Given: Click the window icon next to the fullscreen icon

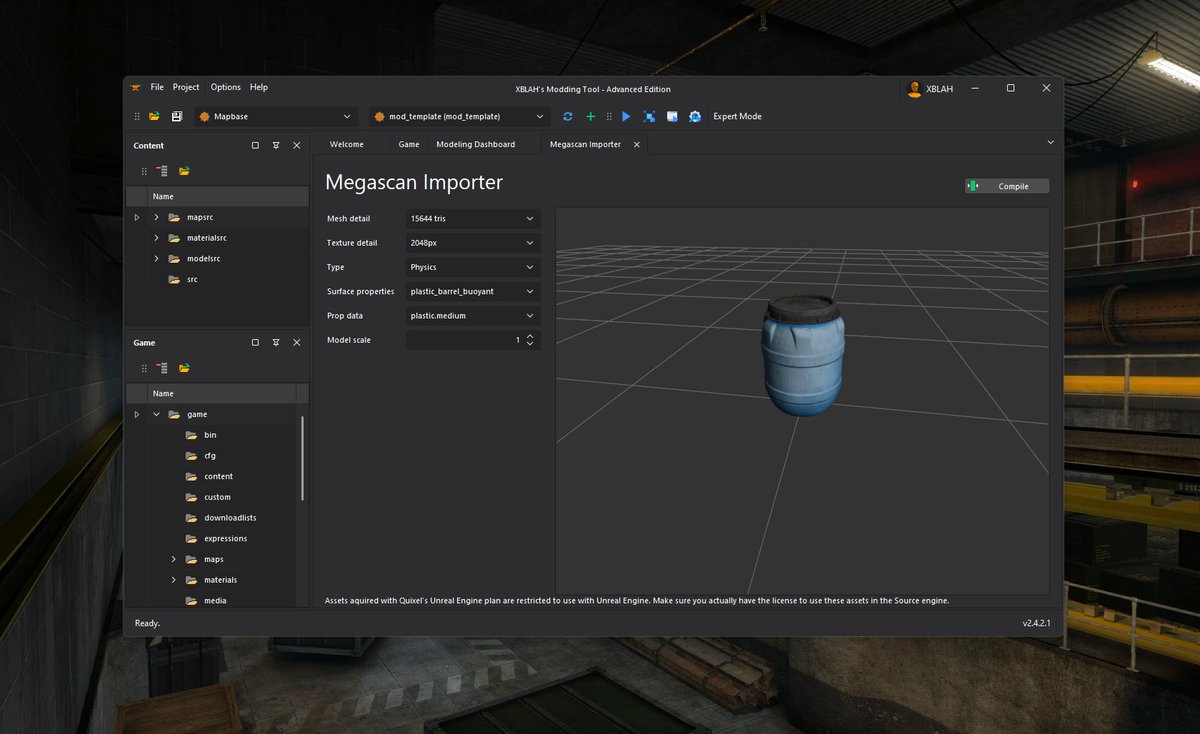Looking at the screenshot, I should 672,117.
